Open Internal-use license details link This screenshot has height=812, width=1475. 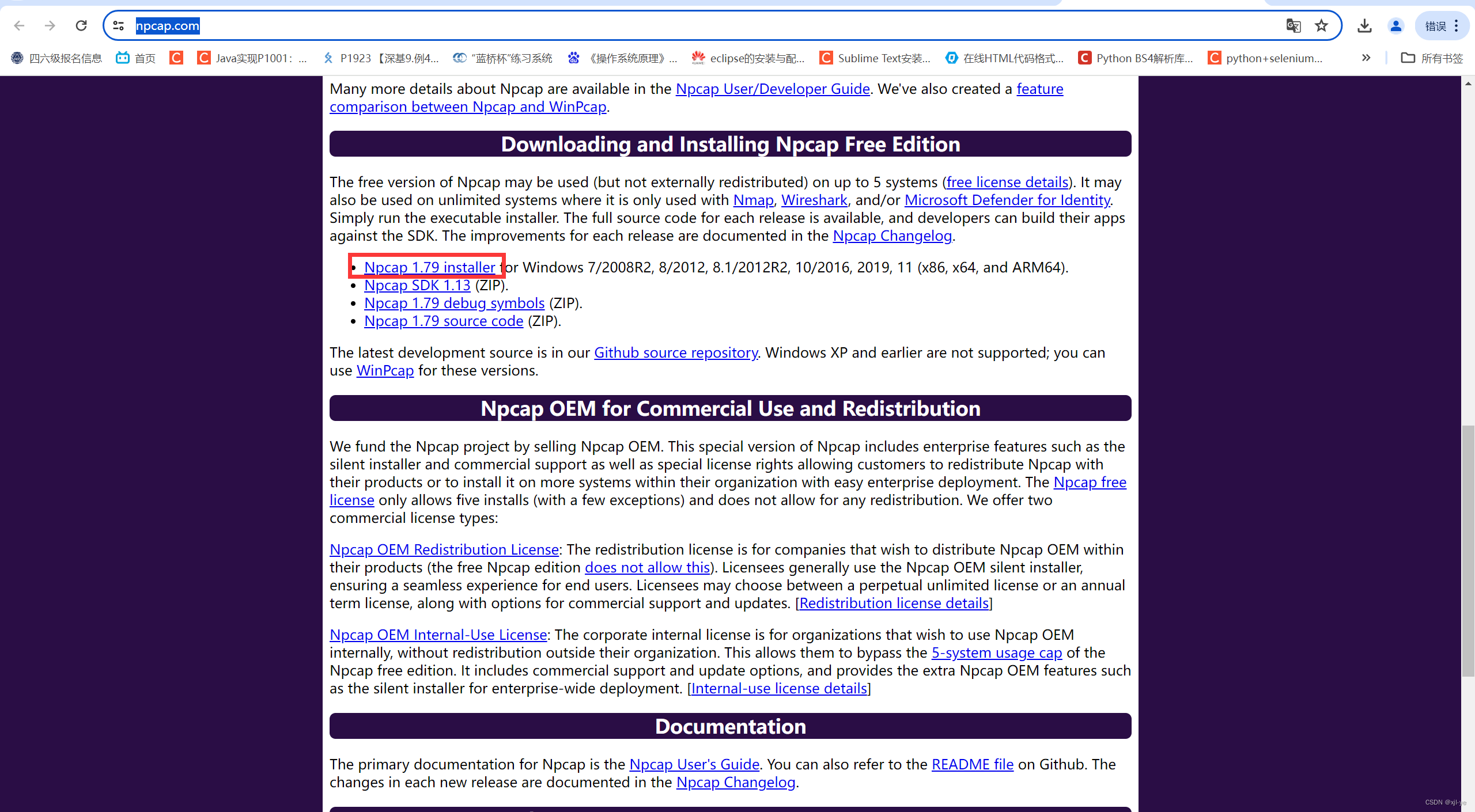779,689
